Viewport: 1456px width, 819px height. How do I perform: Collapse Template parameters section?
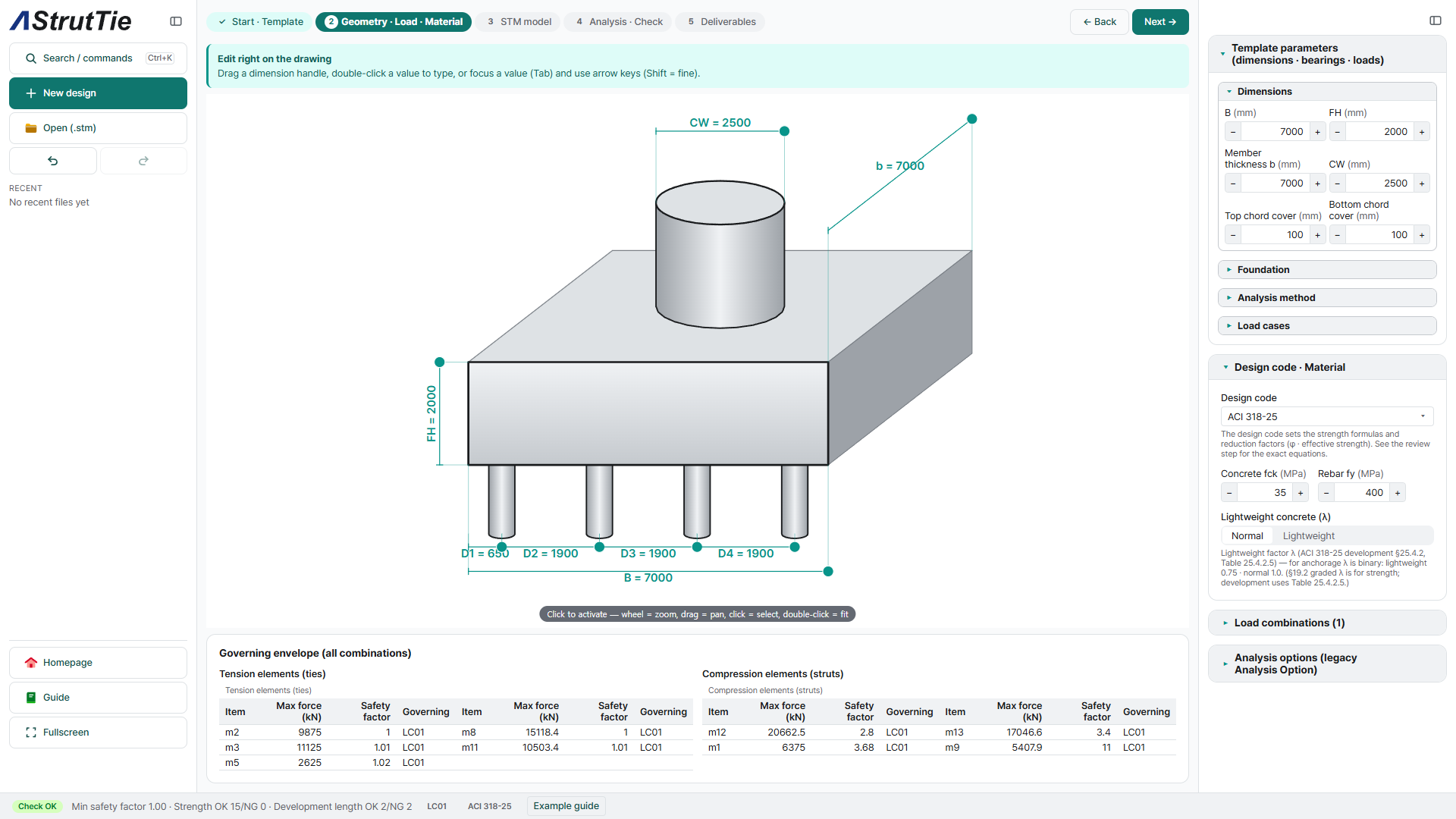[x=1327, y=55]
